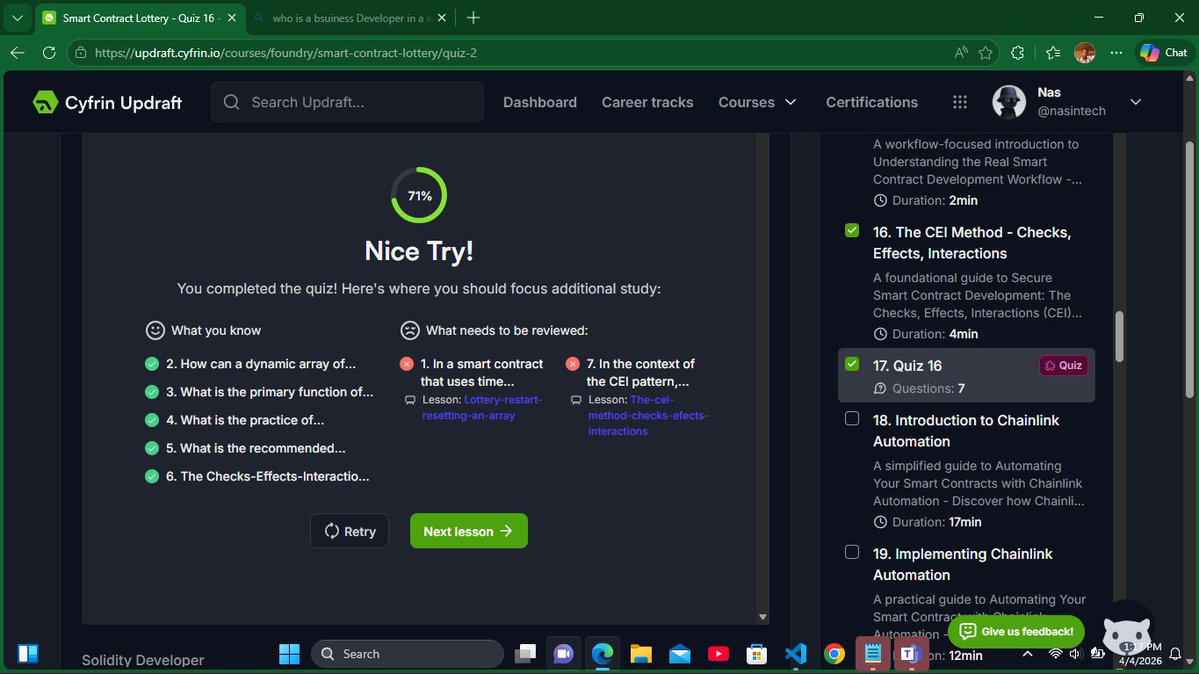
Task: Show hidden system tray icons
Action: click(1027, 653)
